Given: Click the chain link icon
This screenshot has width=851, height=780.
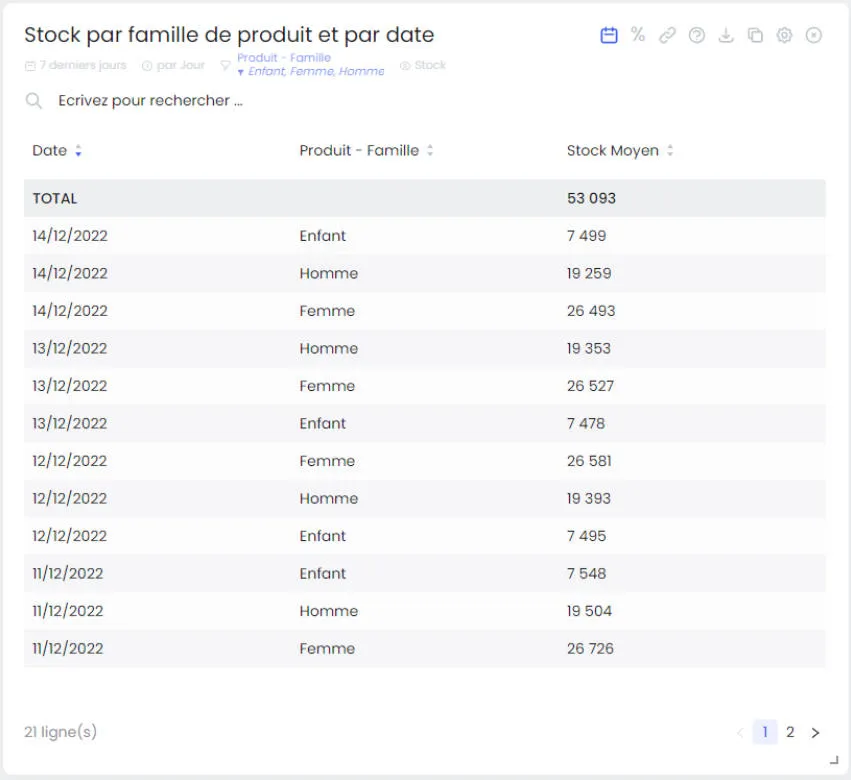Looking at the screenshot, I should coord(667,35).
